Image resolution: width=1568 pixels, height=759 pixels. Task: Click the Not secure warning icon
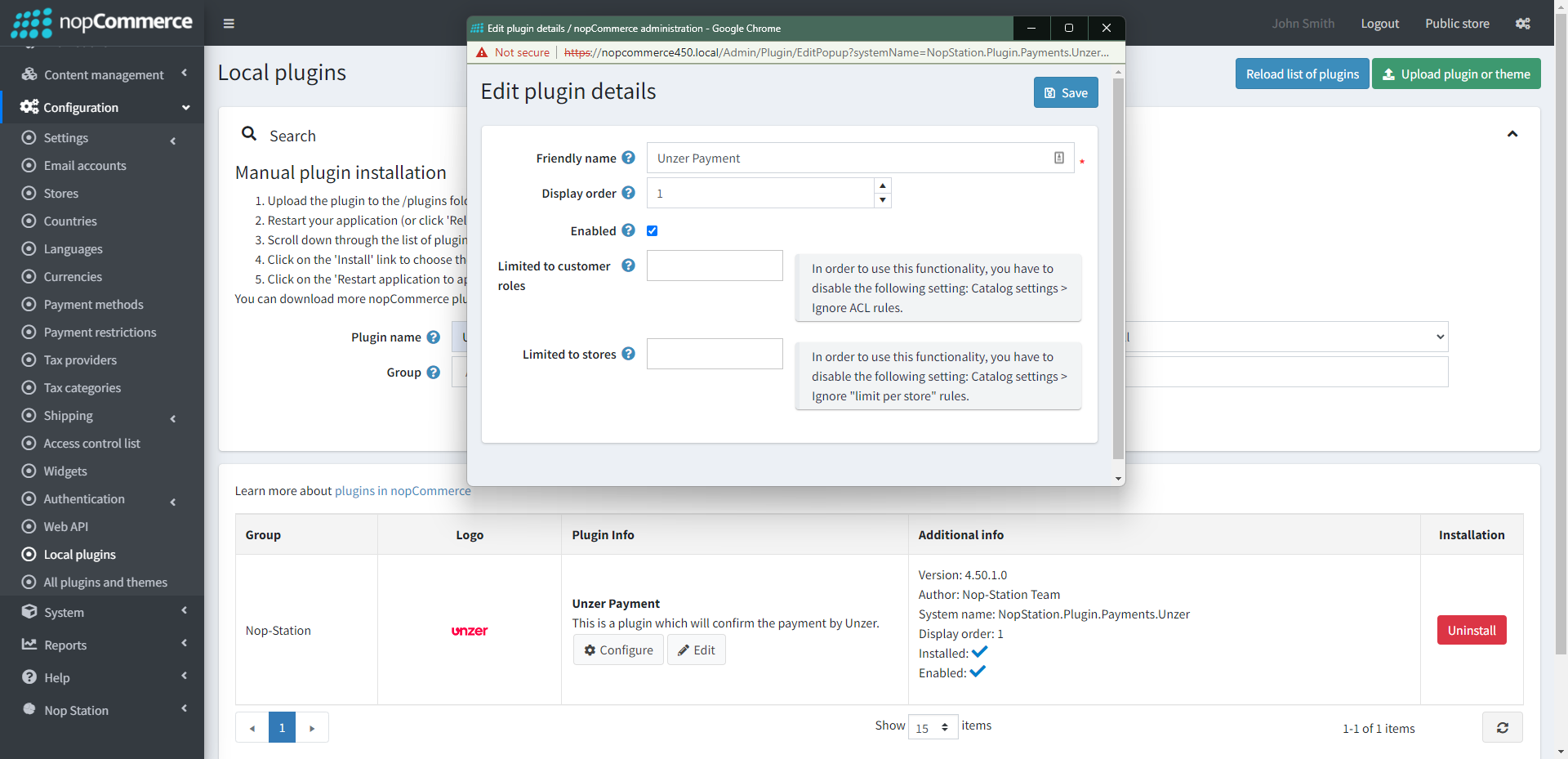[x=482, y=52]
